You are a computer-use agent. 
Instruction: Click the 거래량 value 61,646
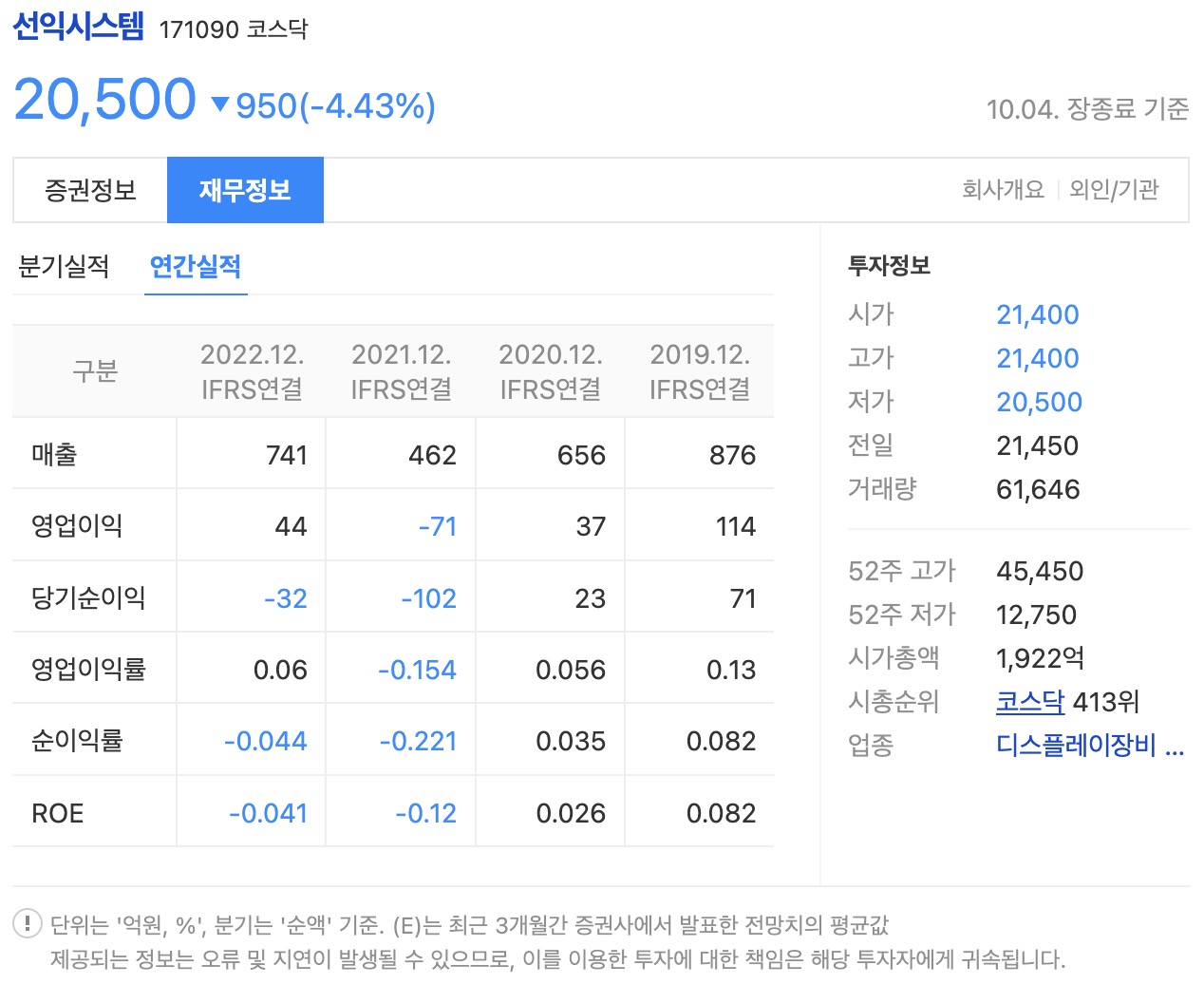(x=1038, y=489)
